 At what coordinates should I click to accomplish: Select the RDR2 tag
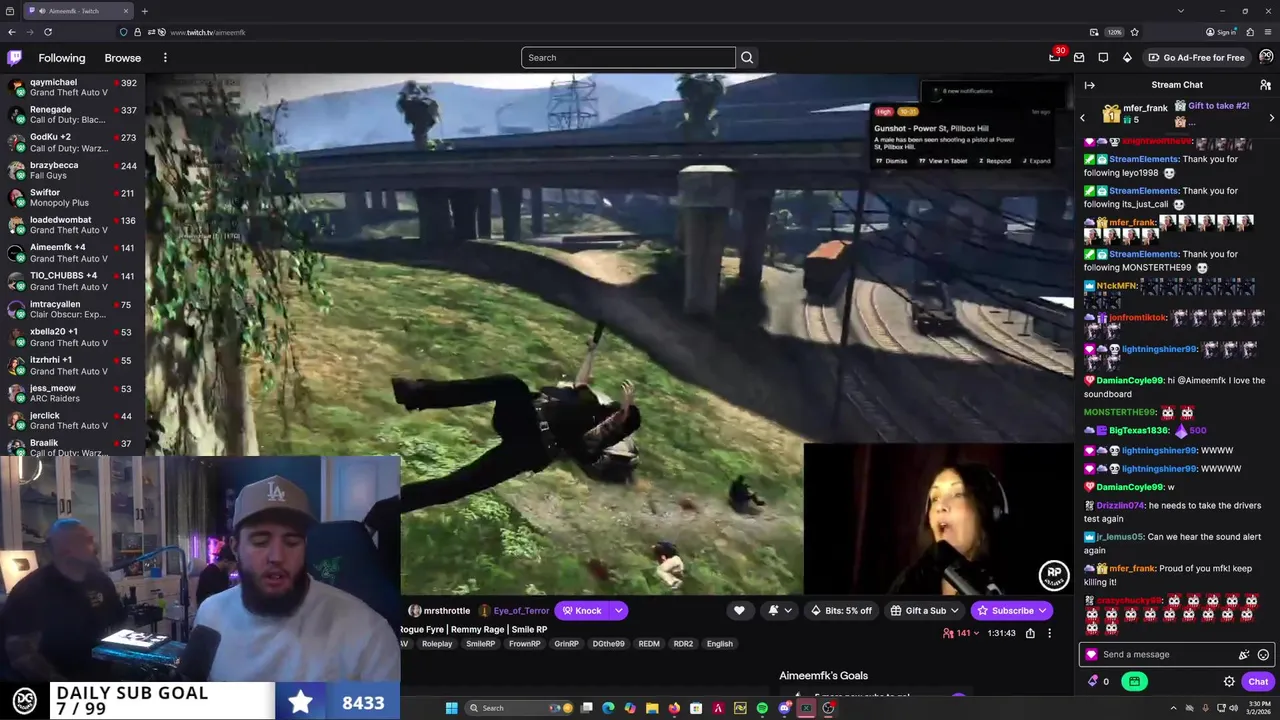click(683, 644)
